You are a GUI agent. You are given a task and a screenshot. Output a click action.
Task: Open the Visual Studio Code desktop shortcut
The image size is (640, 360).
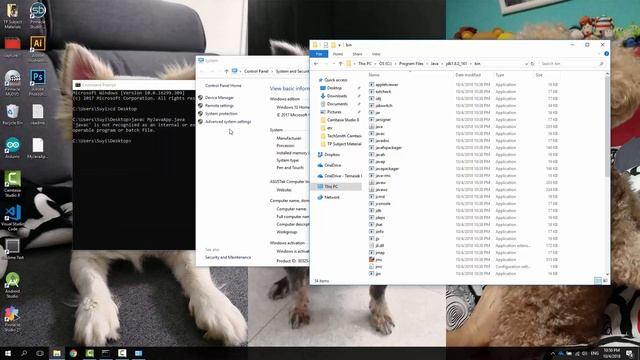12,218
